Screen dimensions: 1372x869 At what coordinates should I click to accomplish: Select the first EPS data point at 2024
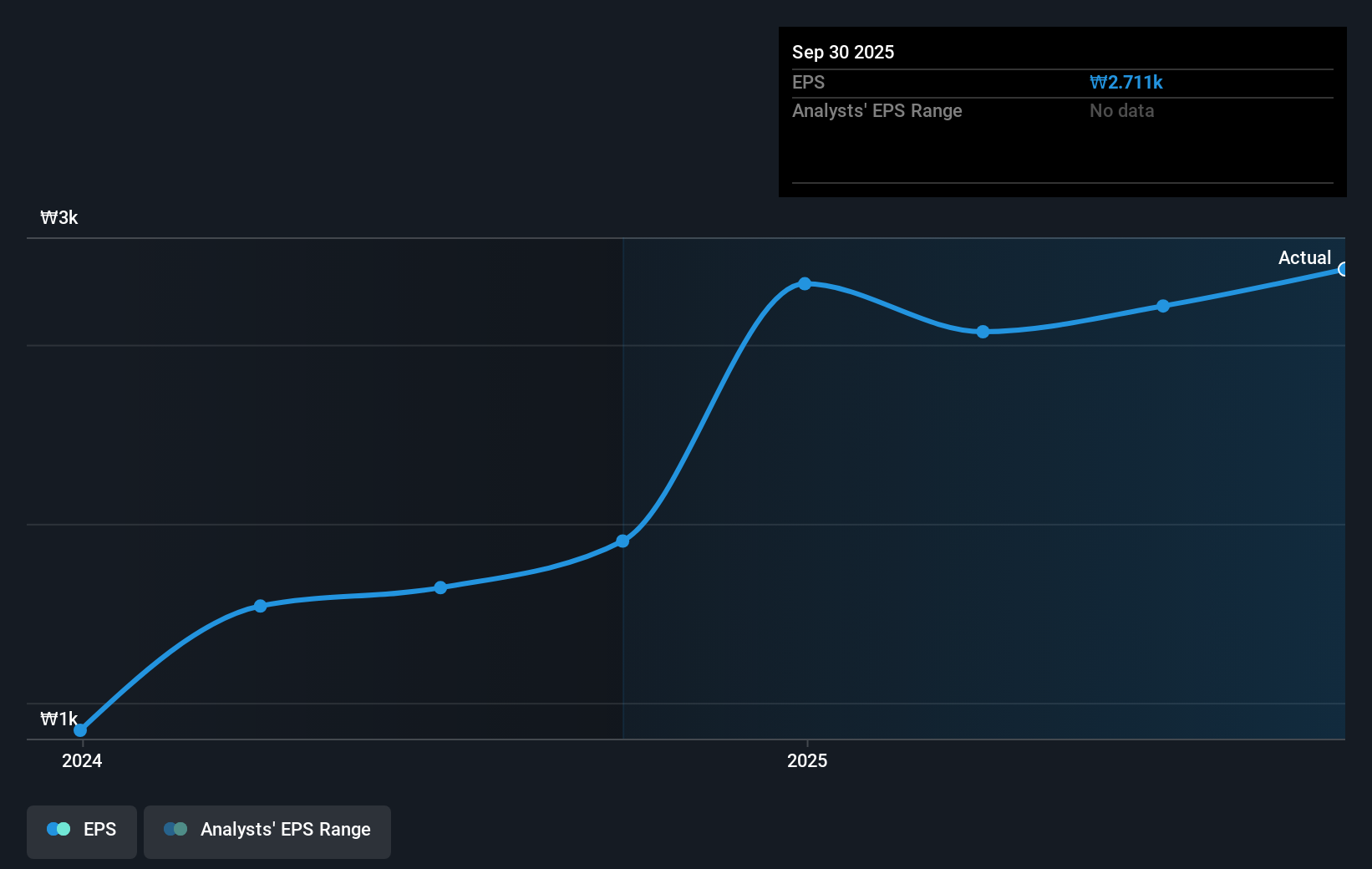coord(80,730)
